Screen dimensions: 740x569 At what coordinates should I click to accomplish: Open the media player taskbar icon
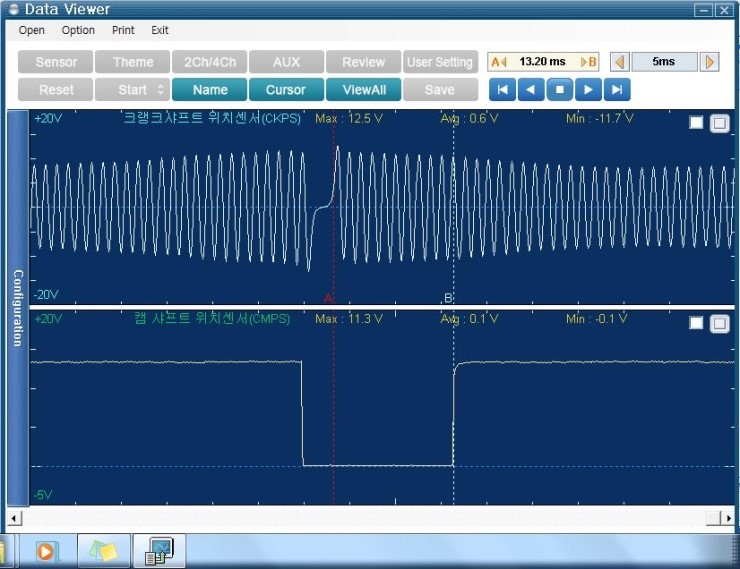pyautogui.click(x=46, y=551)
